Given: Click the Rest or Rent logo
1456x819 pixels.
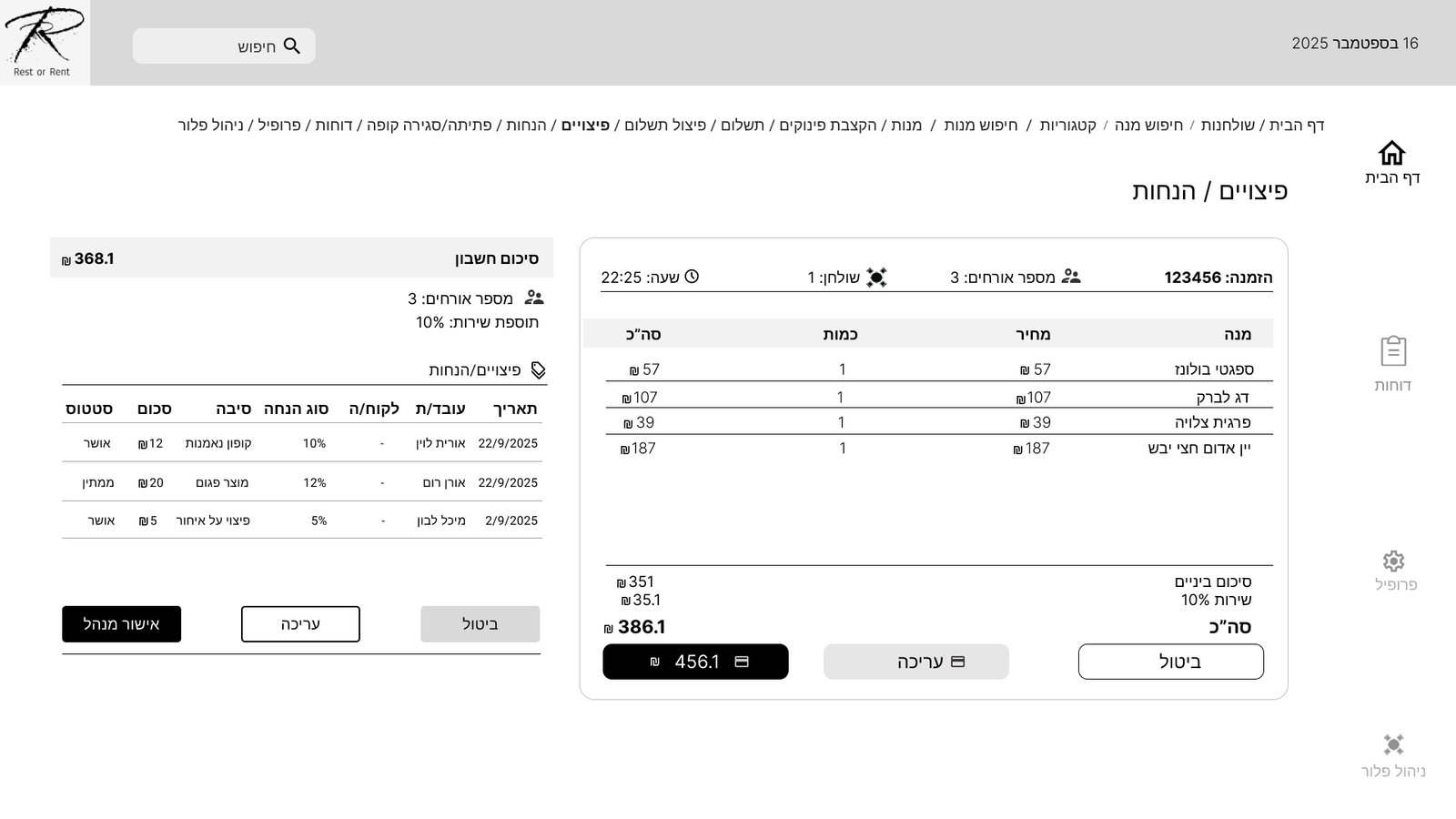Looking at the screenshot, I should click(45, 42).
